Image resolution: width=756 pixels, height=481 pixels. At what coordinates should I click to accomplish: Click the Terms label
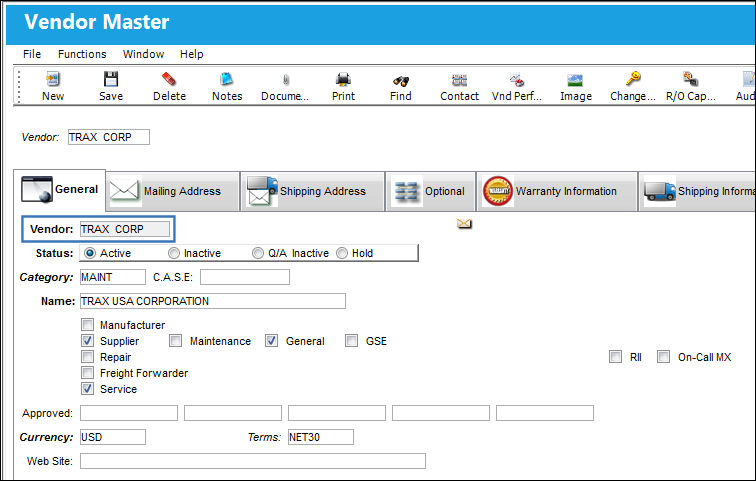(x=264, y=437)
